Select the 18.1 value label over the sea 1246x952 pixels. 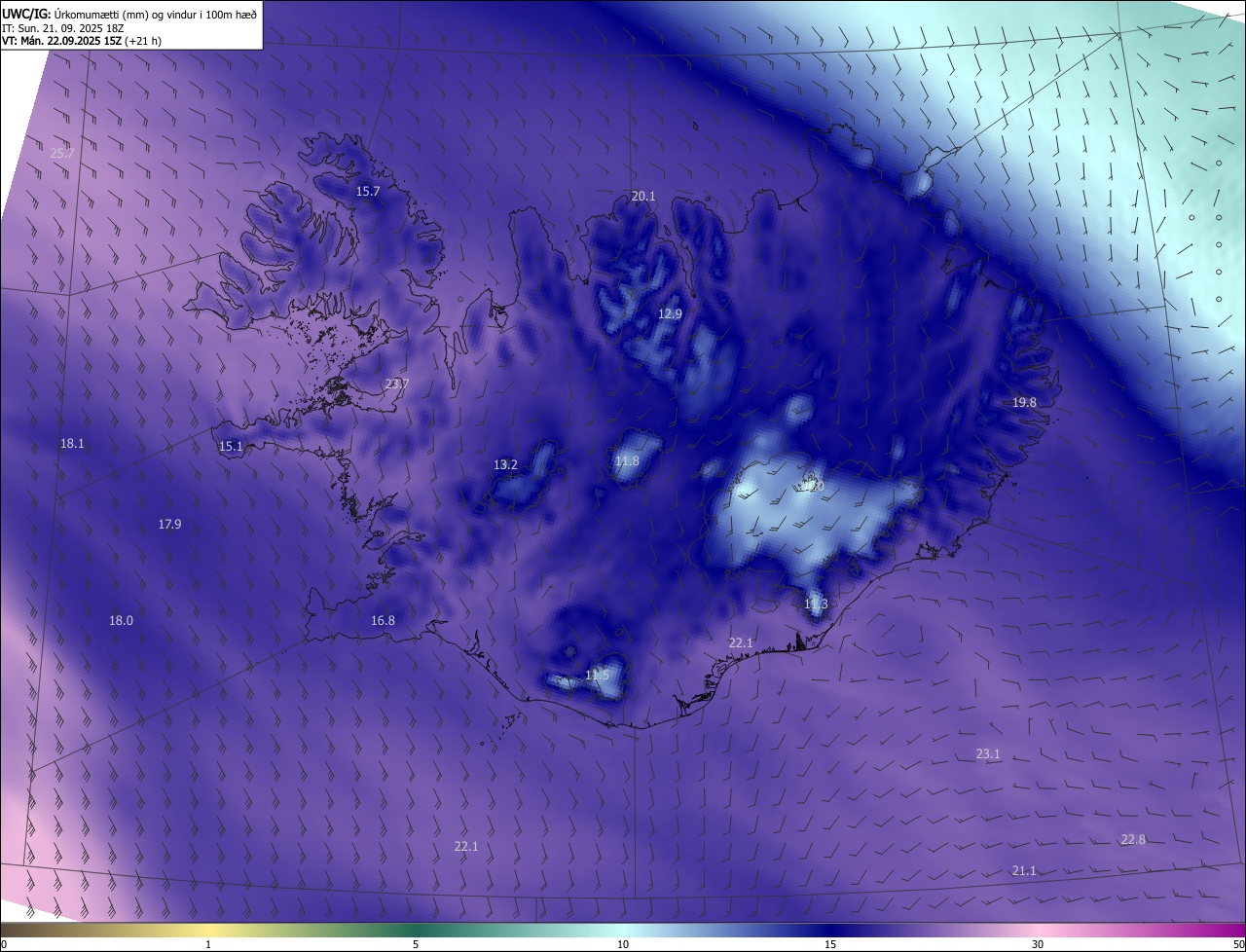click(x=72, y=444)
